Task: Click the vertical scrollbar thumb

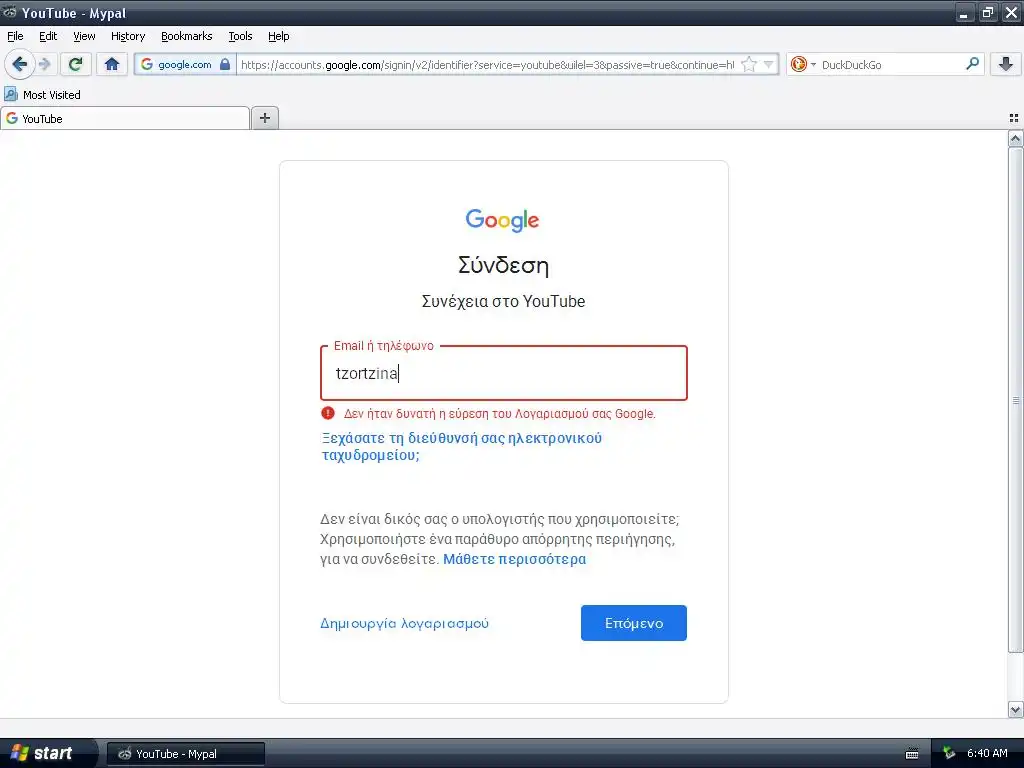Action: coord(1015,400)
